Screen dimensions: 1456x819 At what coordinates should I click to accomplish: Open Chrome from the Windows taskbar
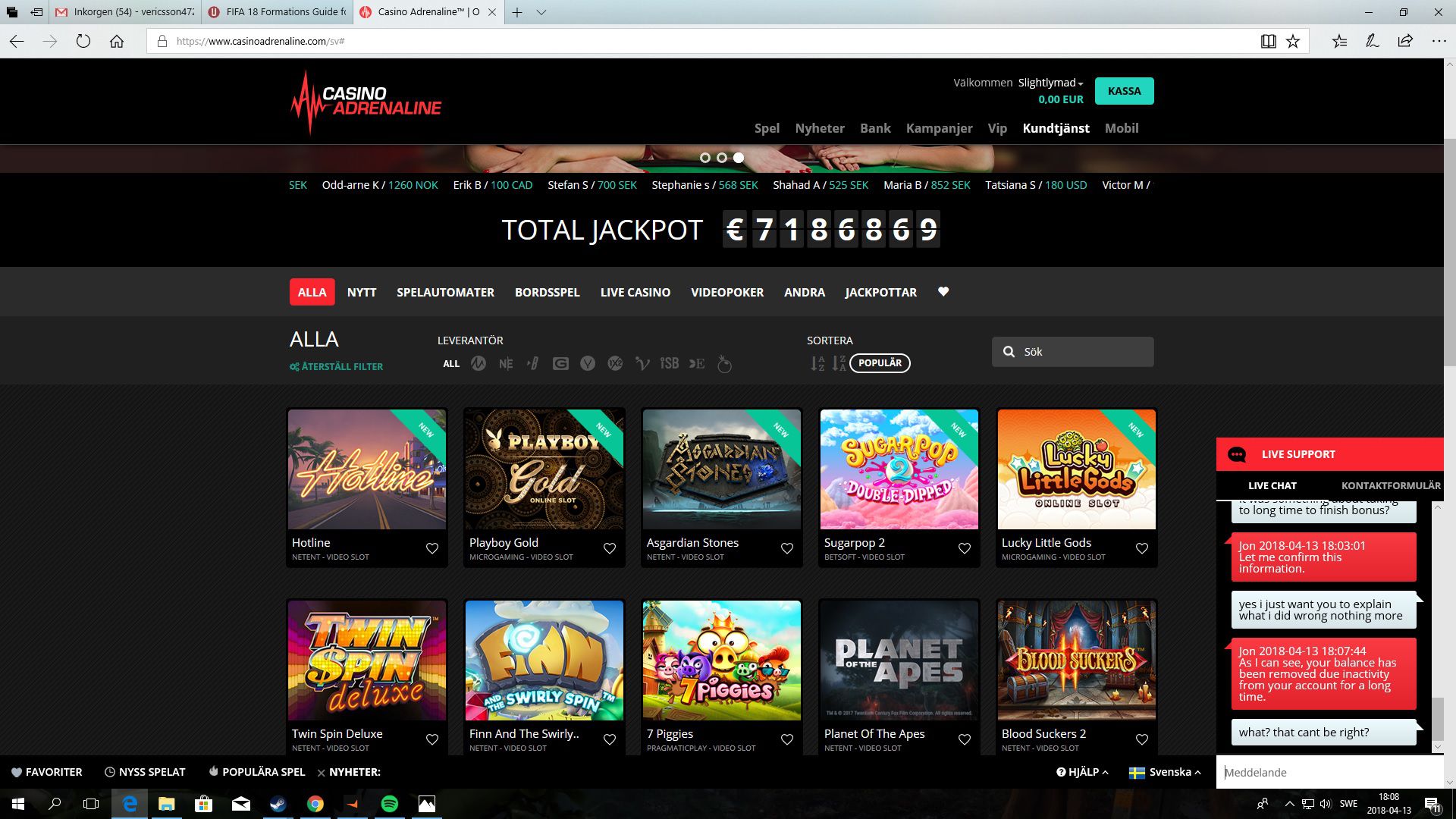[315, 804]
